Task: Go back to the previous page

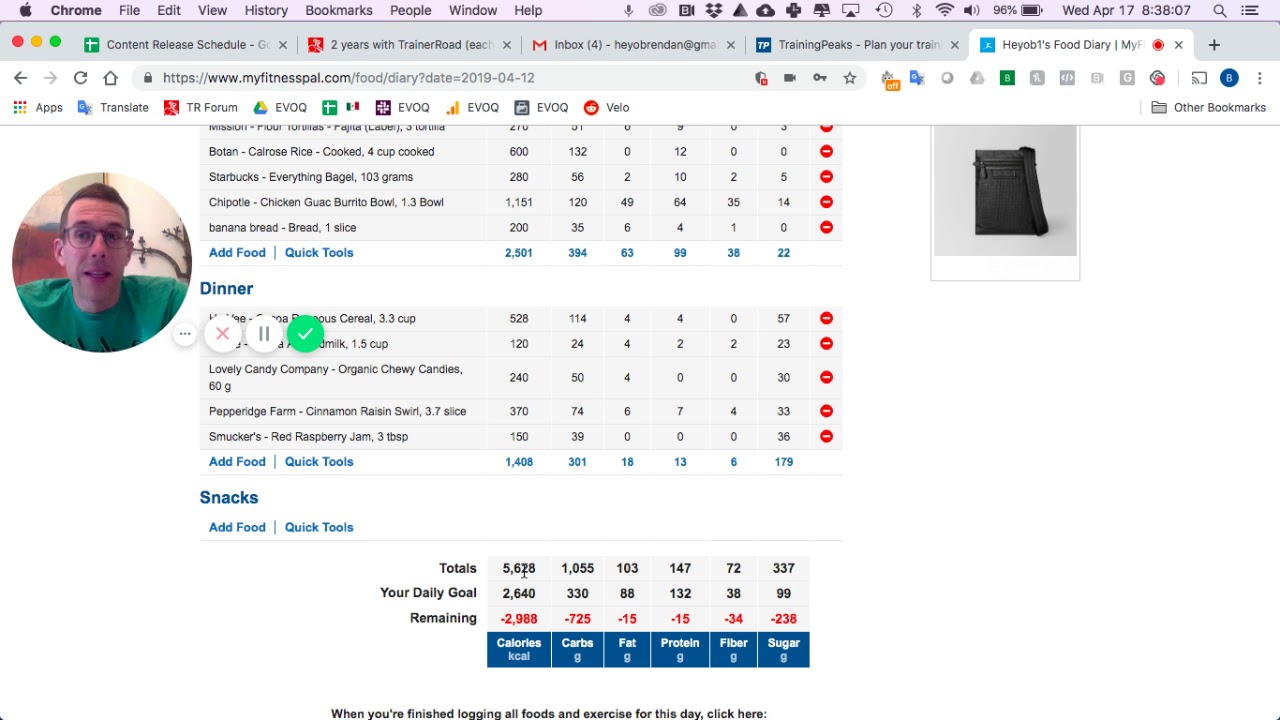Action: [x=20, y=78]
